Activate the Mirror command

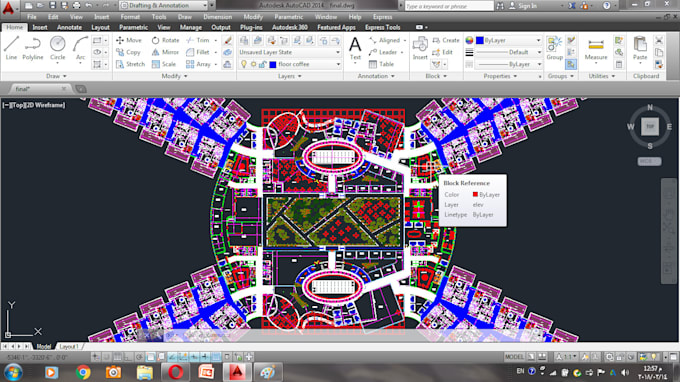pos(165,52)
